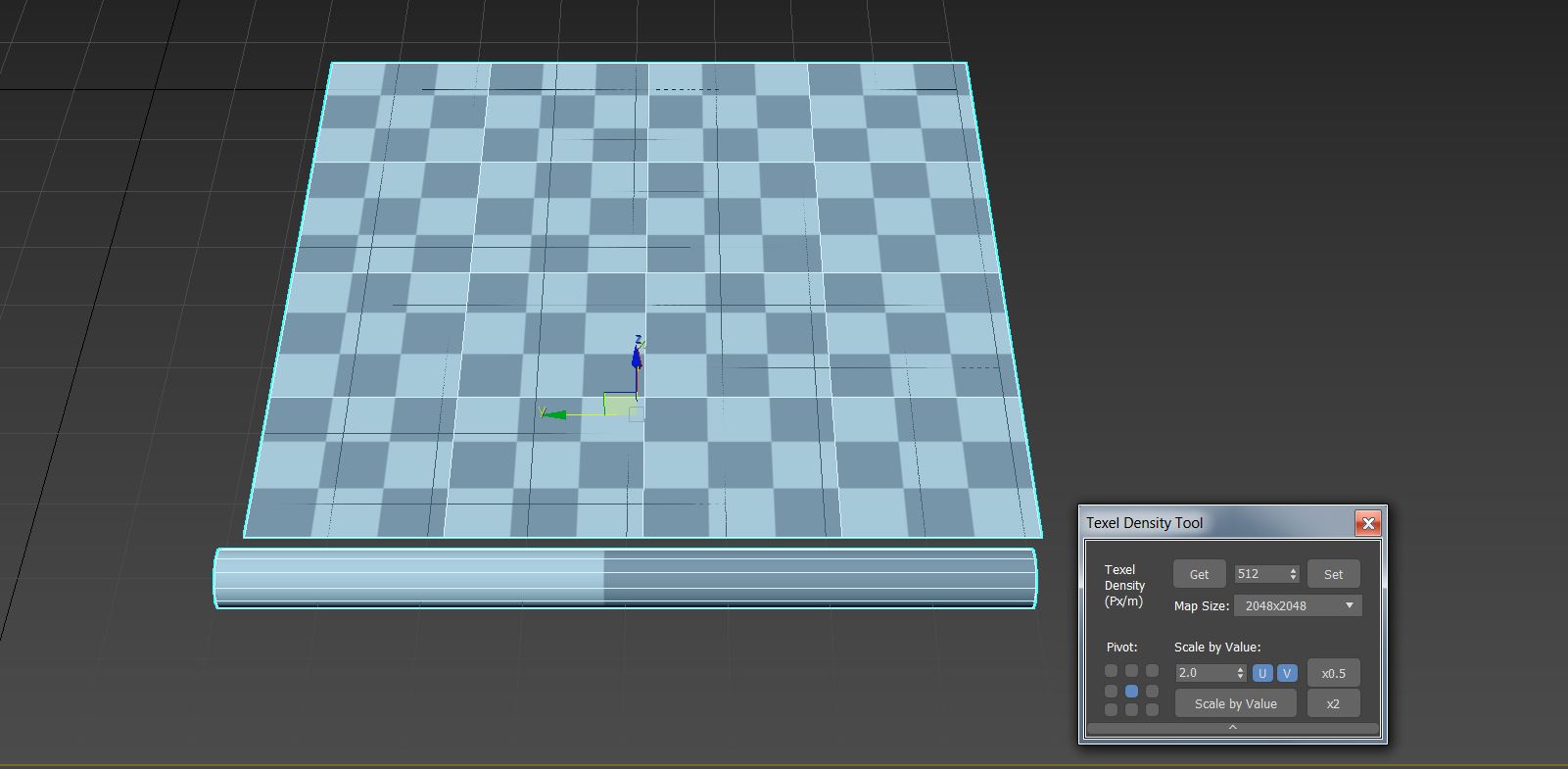This screenshot has width=1568, height=769.
Task: Apply the Scale by Value button
Action: click(1235, 703)
